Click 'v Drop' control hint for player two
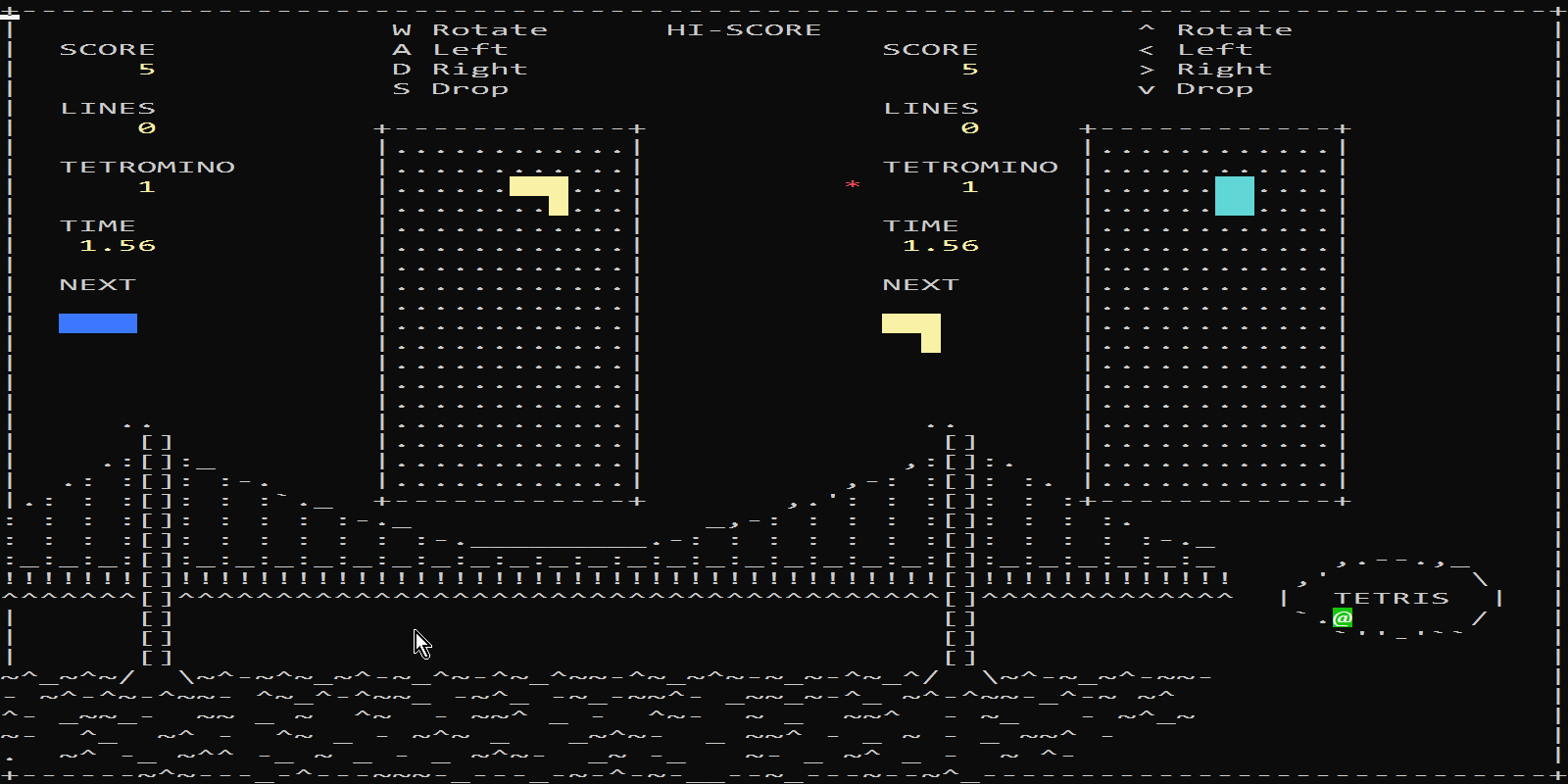 pyautogui.click(x=1196, y=88)
